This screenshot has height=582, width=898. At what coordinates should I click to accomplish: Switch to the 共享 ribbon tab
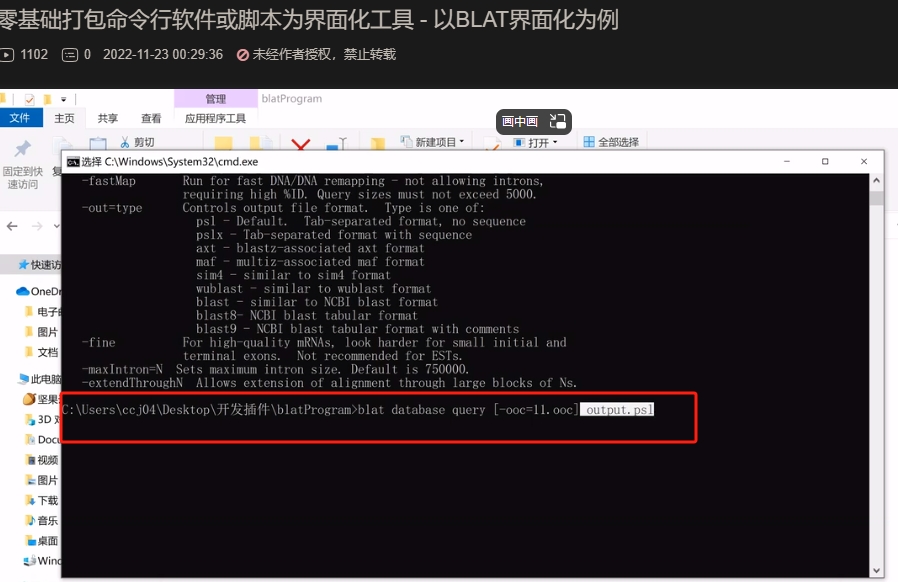click(107, 118)
